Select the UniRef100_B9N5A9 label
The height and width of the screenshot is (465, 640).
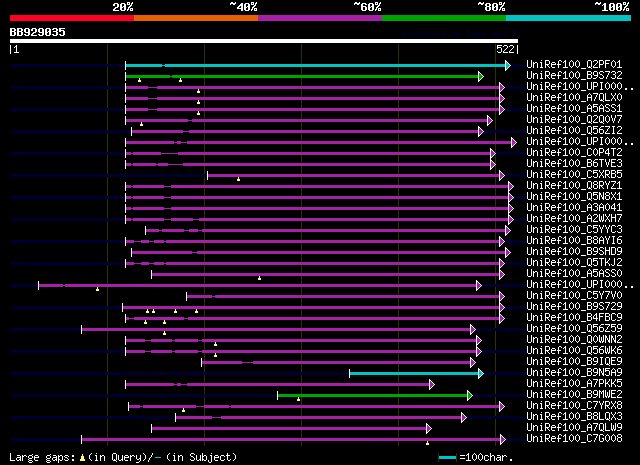[574, 373]
